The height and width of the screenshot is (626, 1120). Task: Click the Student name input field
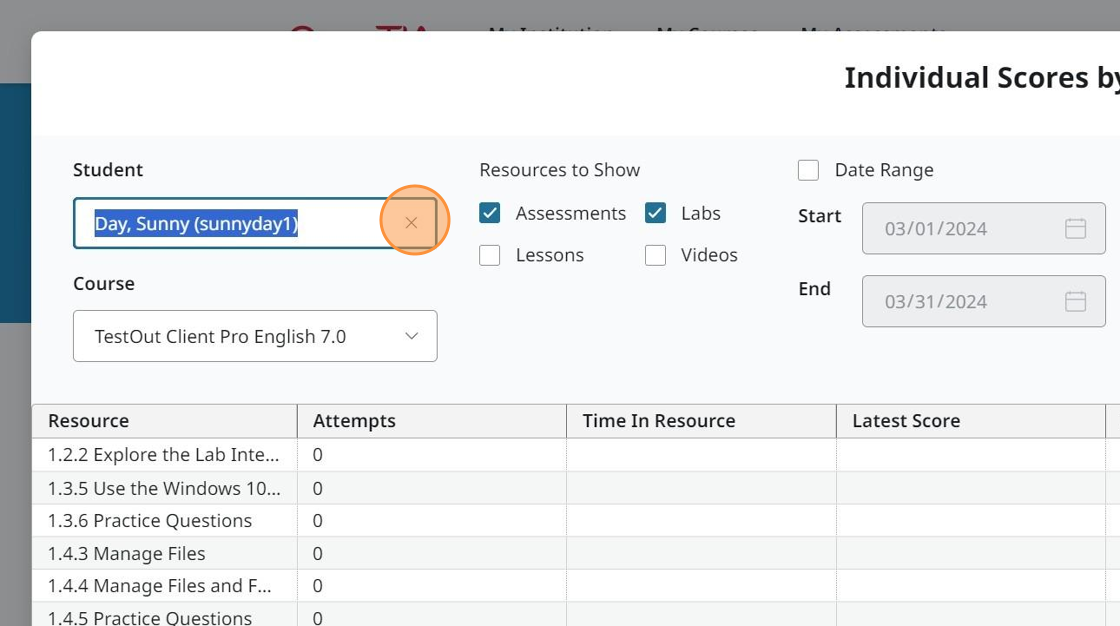pos(230,223)
